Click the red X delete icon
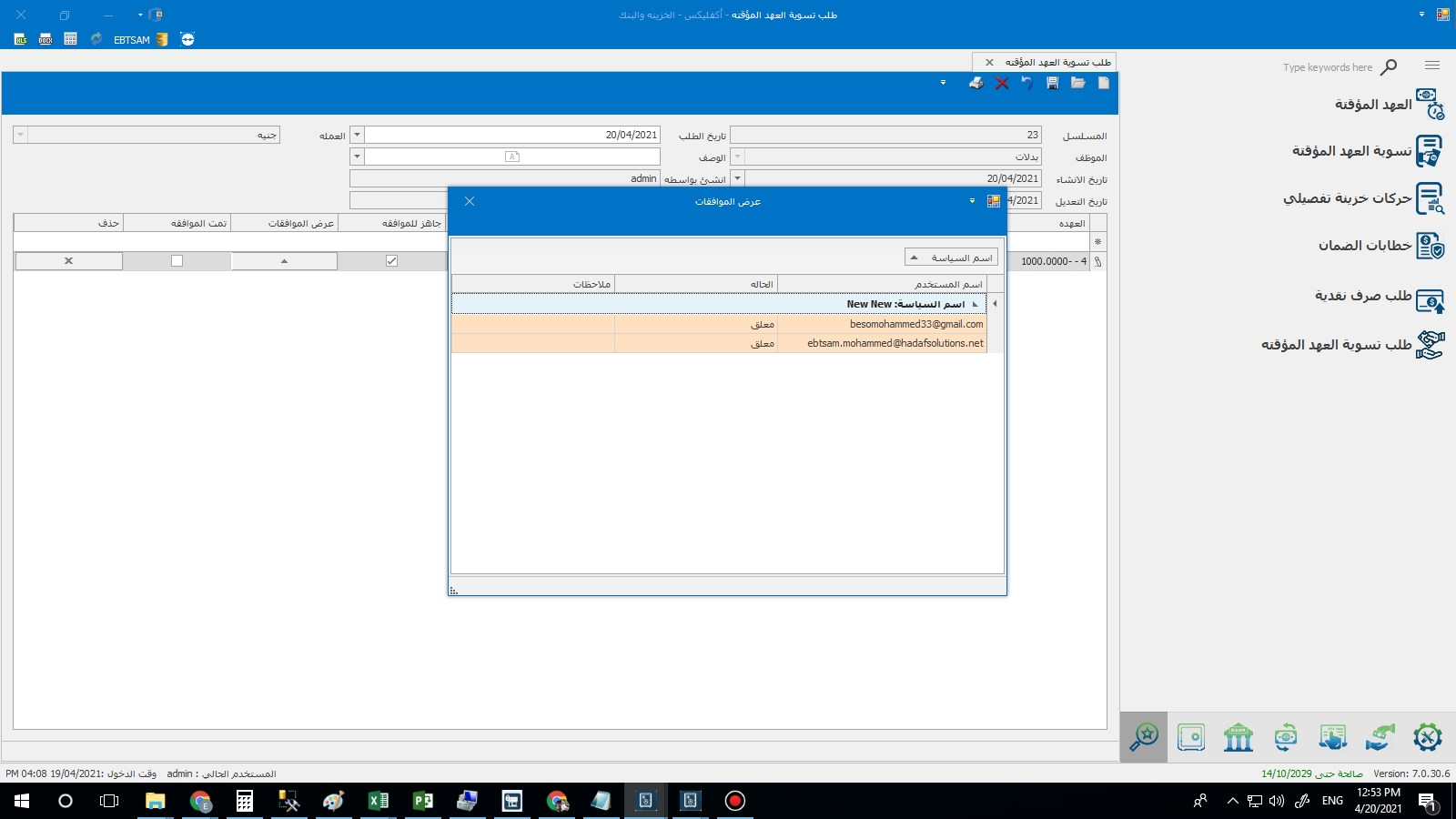The image size is (1456, 819). (x=1002, y=83)
